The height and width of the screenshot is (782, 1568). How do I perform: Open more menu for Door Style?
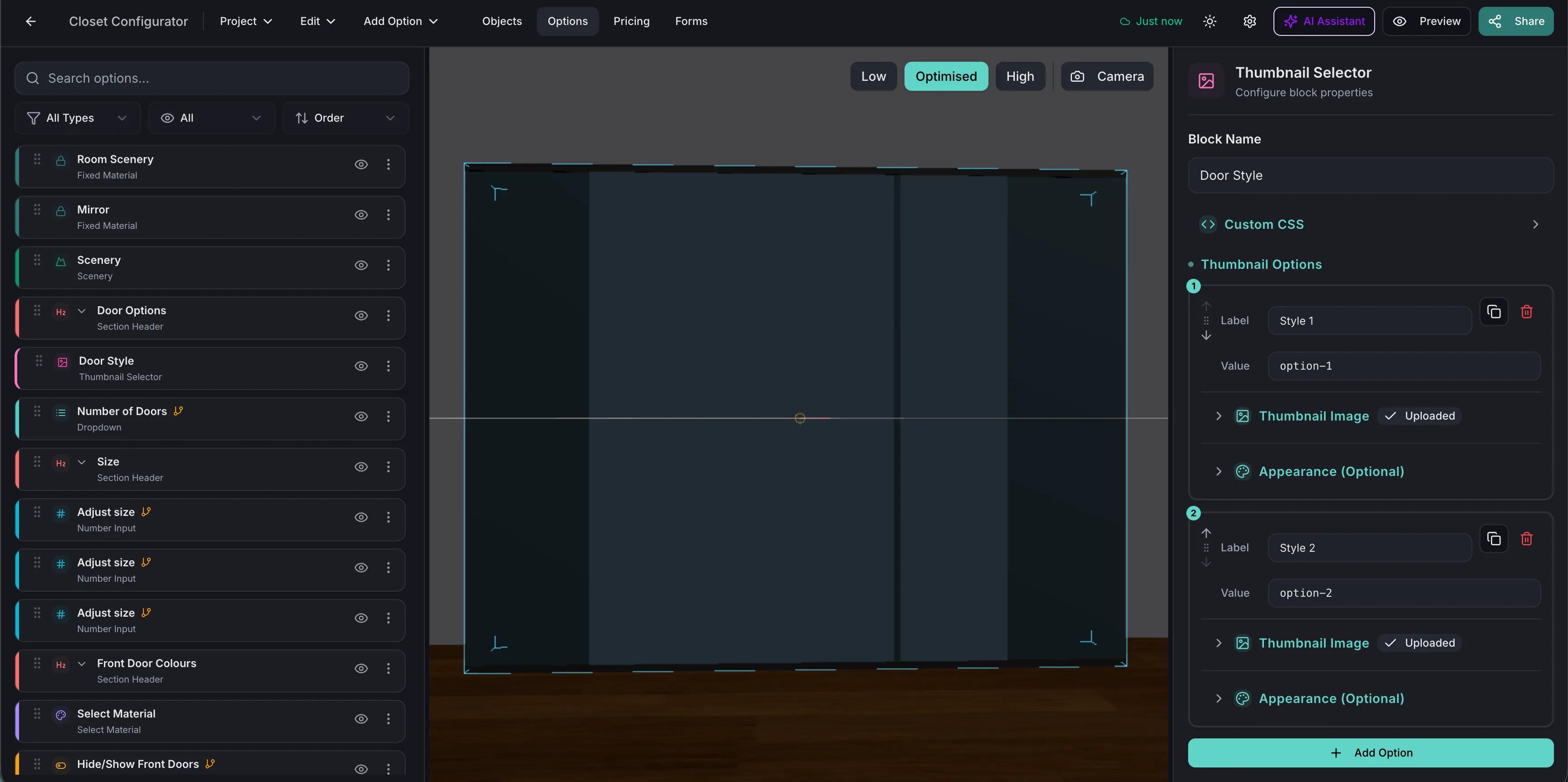(x=388, y=366)
